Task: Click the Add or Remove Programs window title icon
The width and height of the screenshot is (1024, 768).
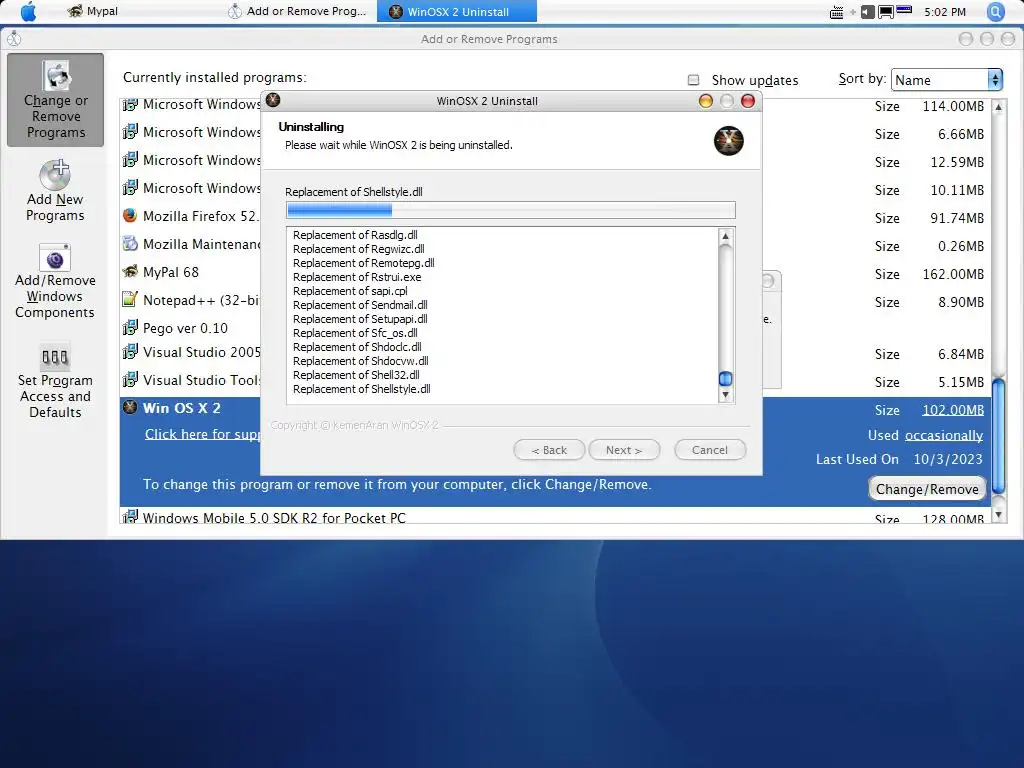Action: 14,39
